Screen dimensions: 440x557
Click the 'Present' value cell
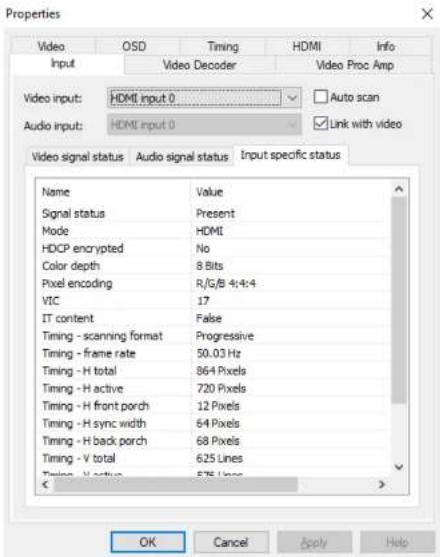216,213
